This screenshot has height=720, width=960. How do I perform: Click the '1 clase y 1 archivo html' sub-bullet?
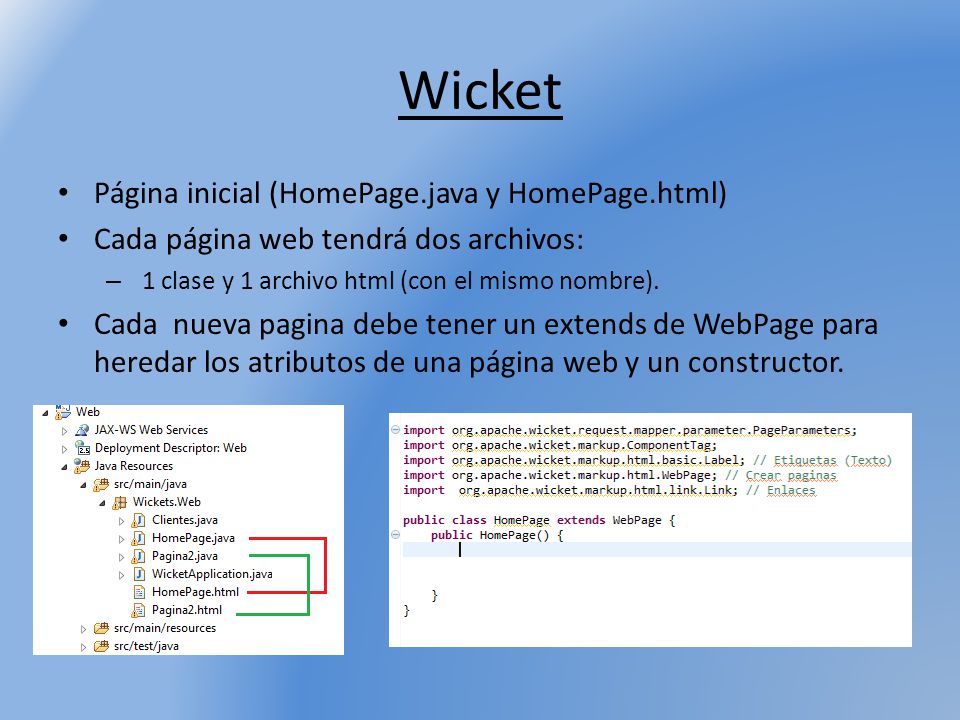400,281
